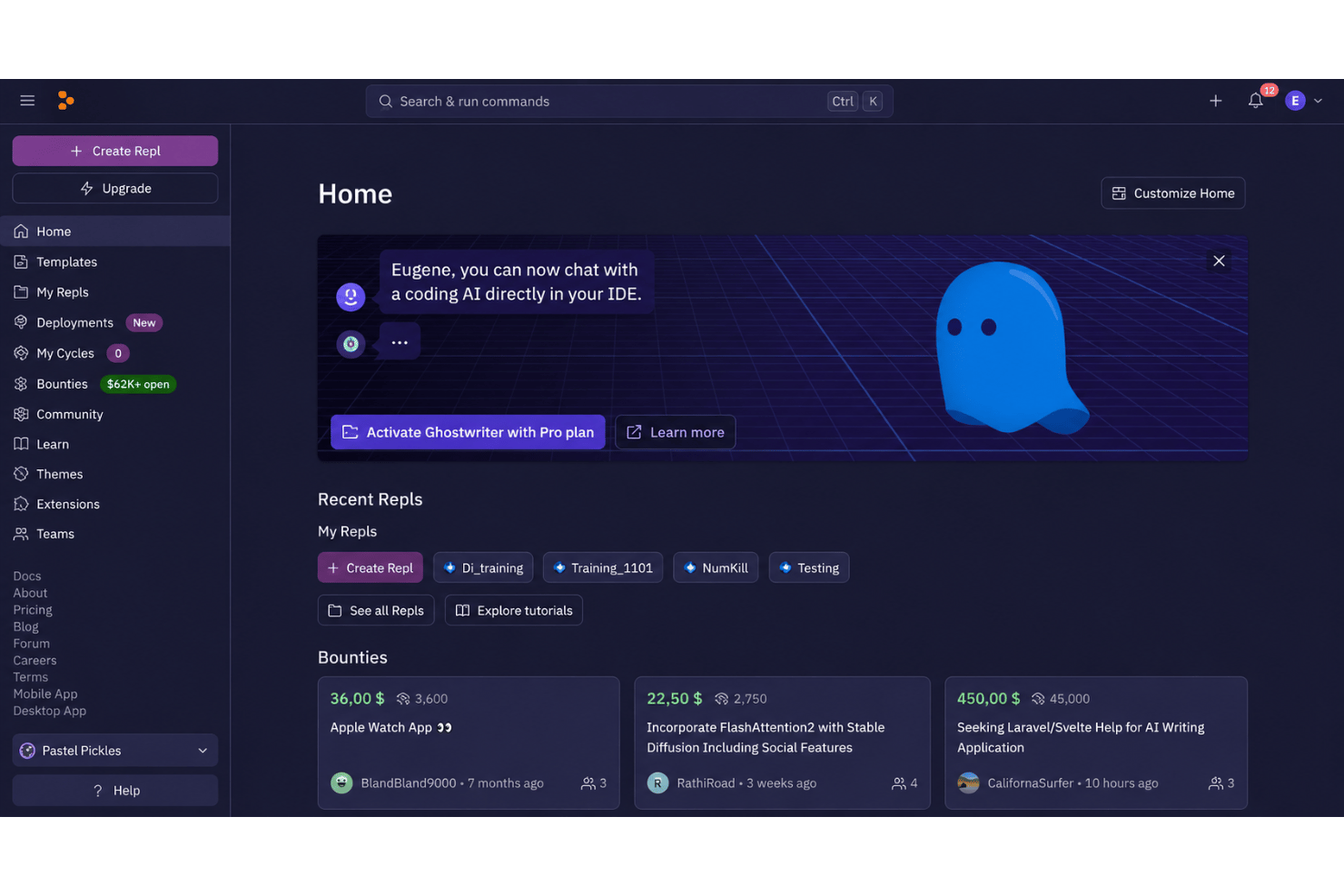
Task: Click the About footer link
Action: pos(30,593)
